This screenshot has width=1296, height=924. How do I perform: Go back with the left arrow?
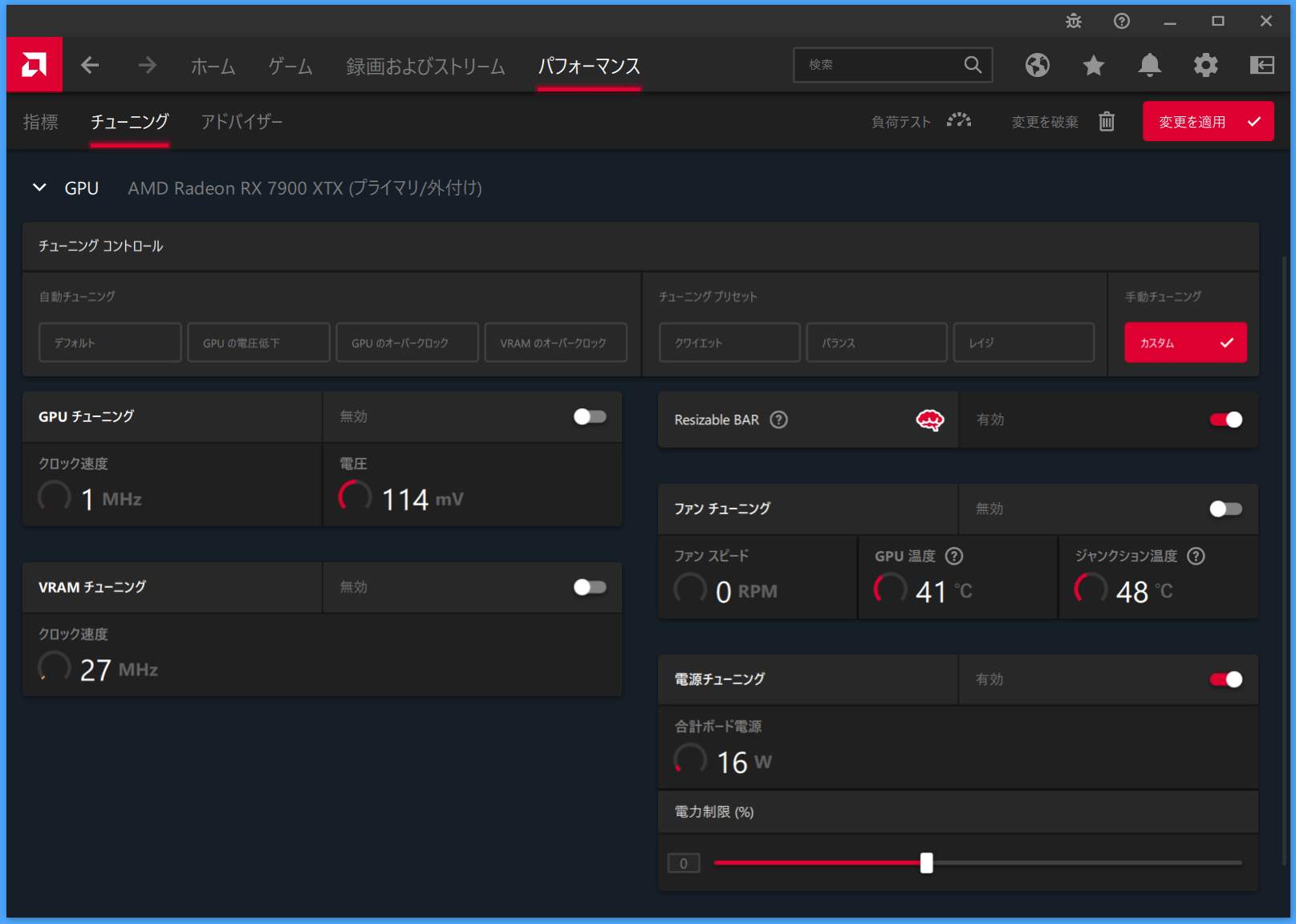click(x=90, y=65)
